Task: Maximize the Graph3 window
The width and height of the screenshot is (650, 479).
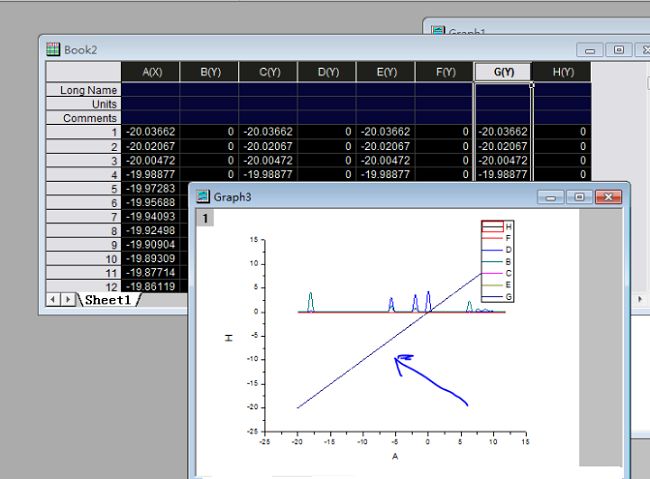Action: (x=579, y=197)
